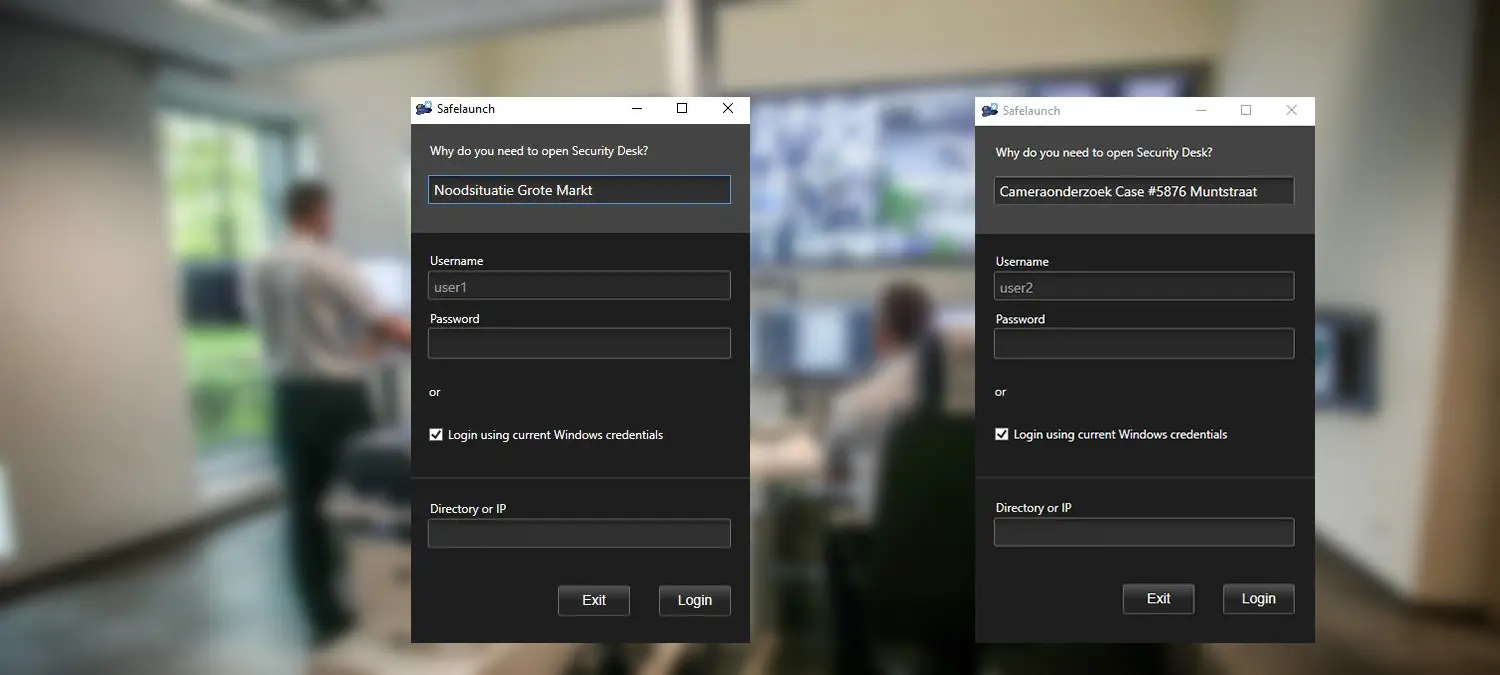This screenshot has height=675, width=1500.
Task: Select the Username field showing user1
Action: [x=579, y=286]
